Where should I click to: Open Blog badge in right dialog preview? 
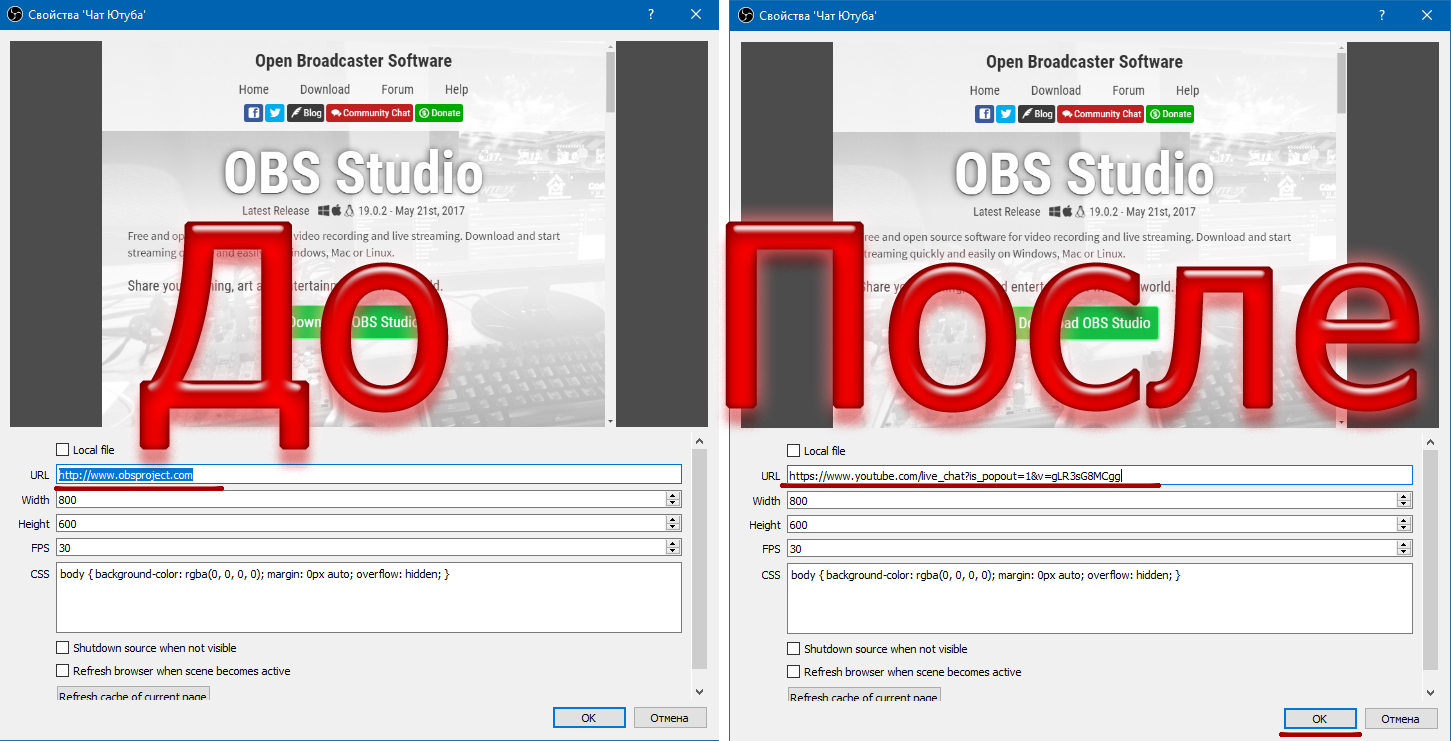coord(1036,114)
